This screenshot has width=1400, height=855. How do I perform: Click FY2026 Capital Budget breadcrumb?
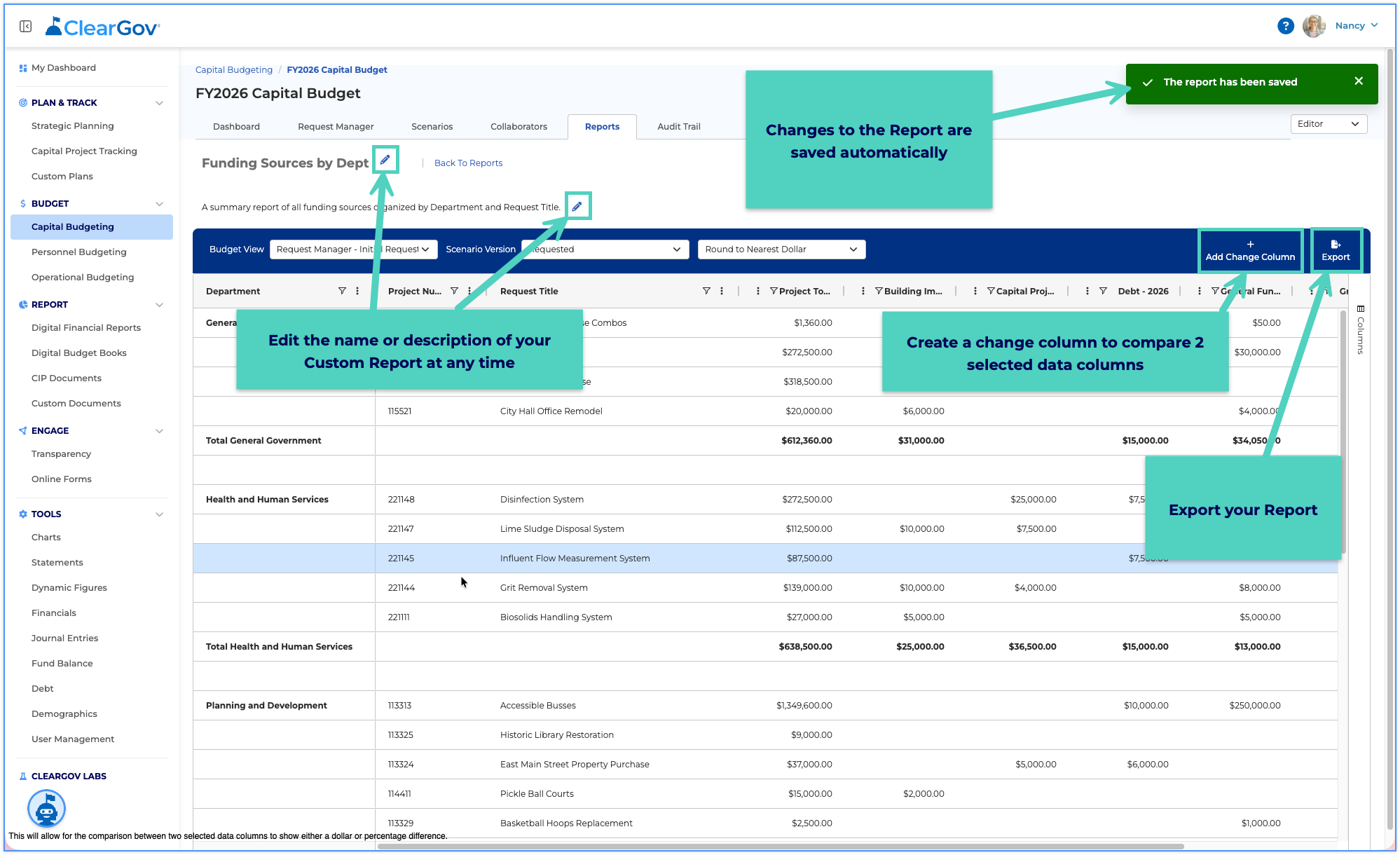[337, 70]
